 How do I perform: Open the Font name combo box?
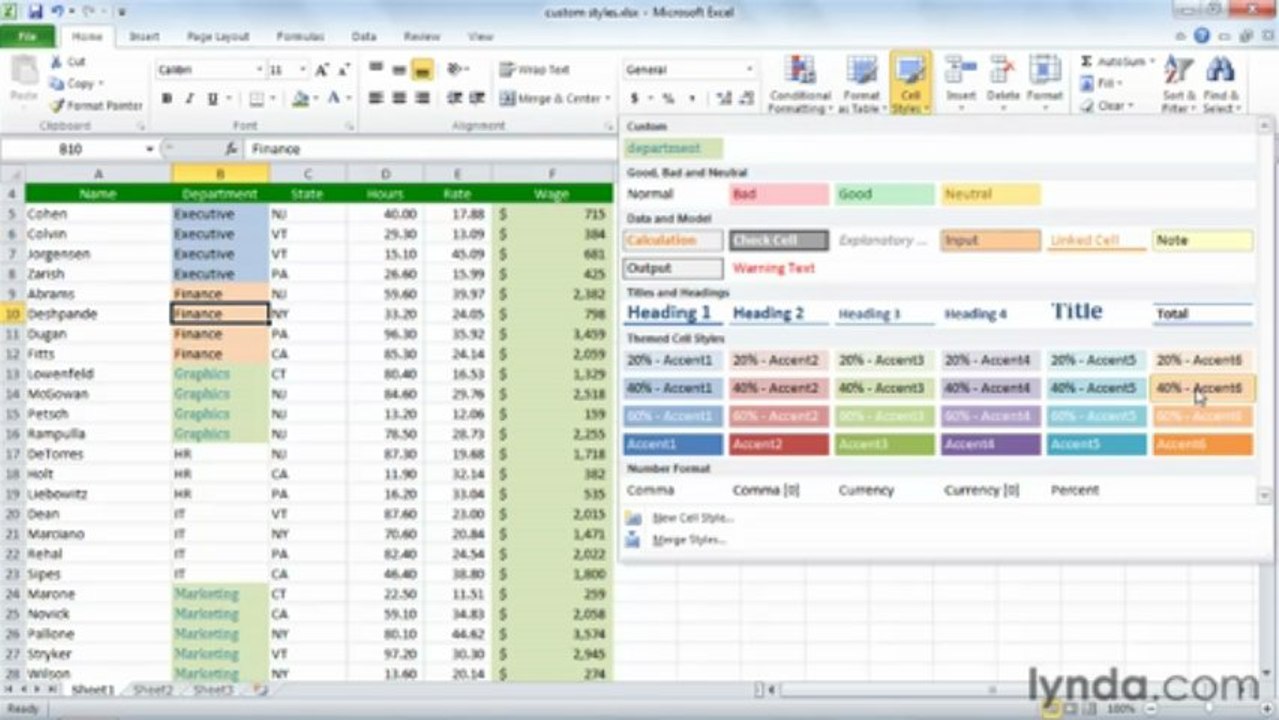pyautogui.click(x=209, y=70)
